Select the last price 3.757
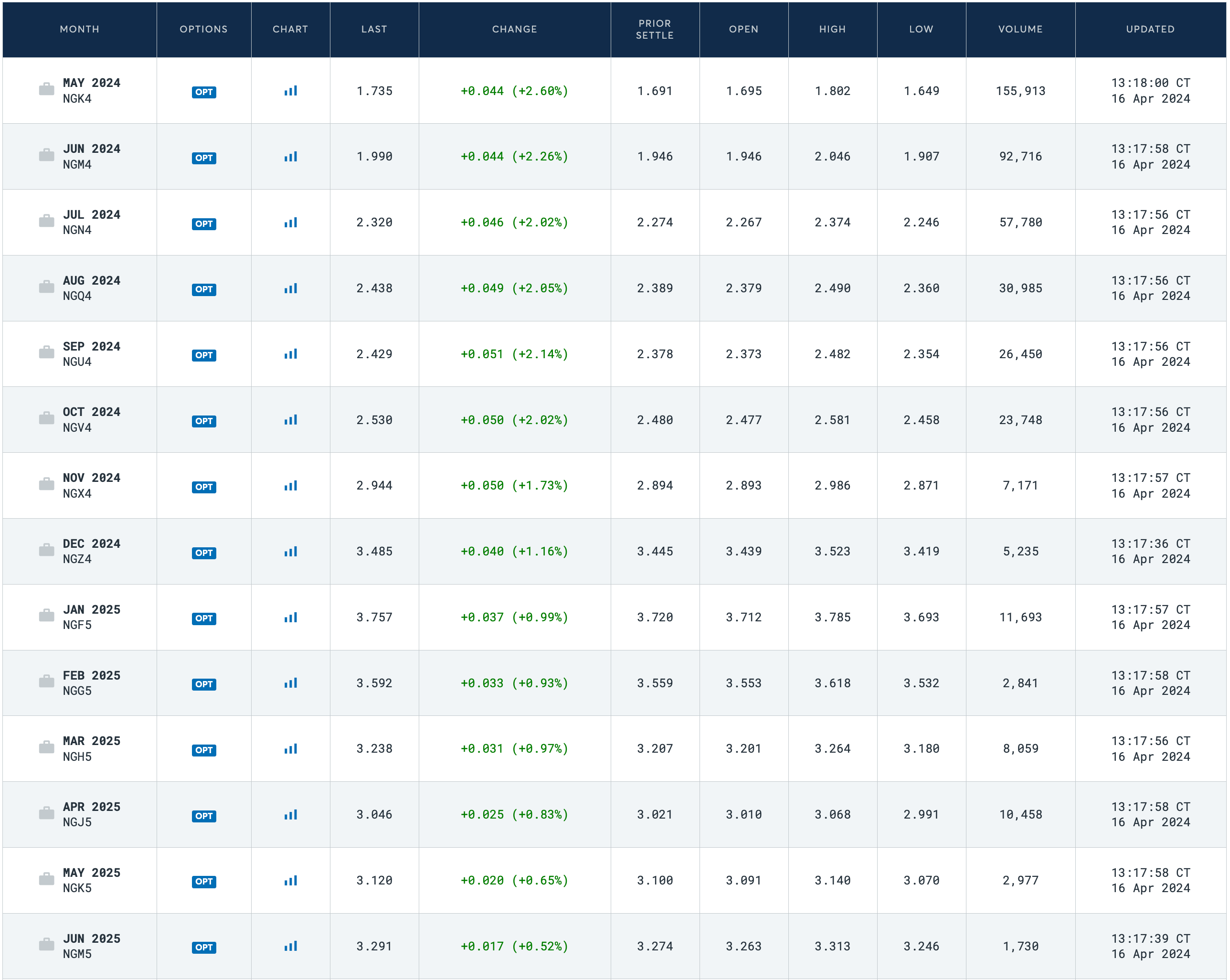This screenshot has width=1230, height=980. point(374,617)
